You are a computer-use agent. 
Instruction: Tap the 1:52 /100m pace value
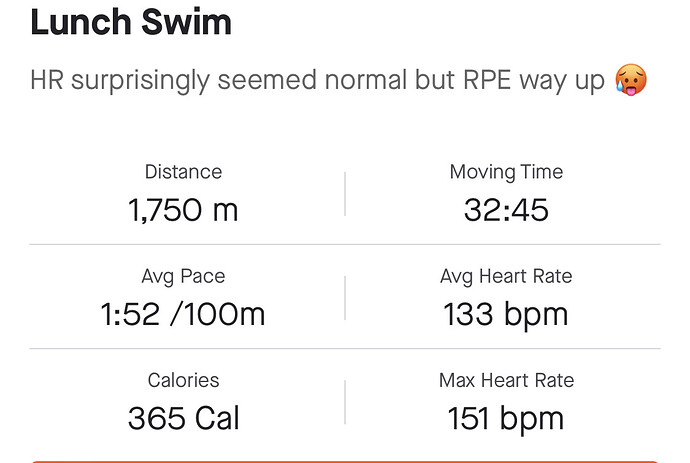(x=183, y=314)
